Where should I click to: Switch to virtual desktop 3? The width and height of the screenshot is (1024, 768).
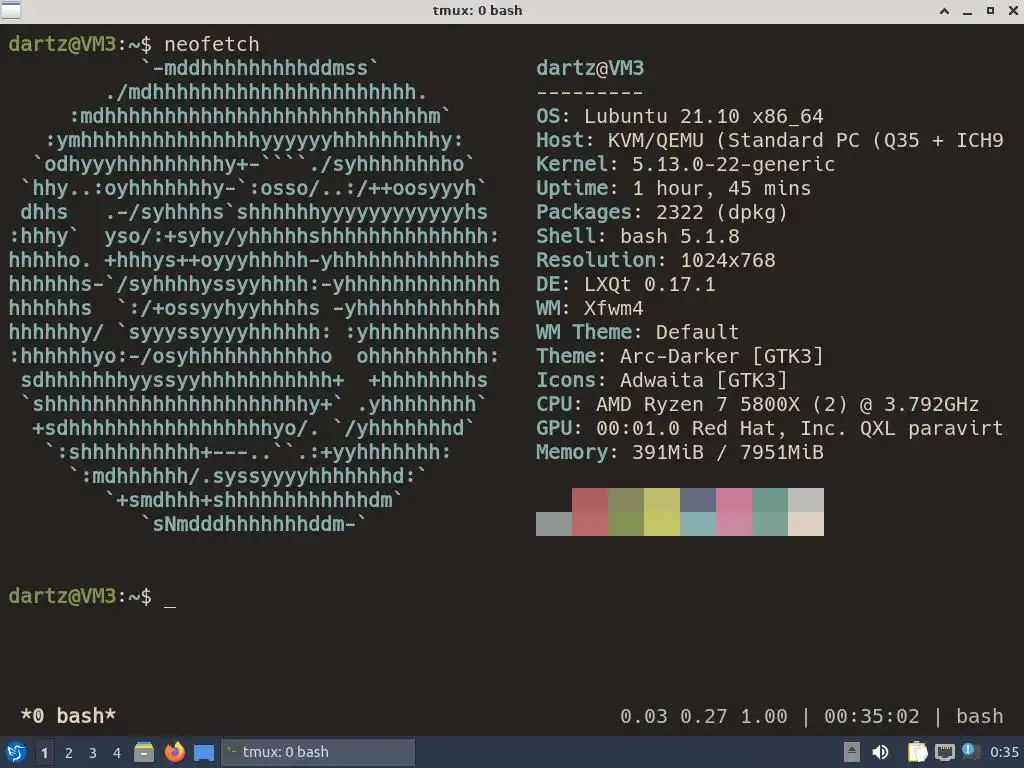[x=92, y=753]
